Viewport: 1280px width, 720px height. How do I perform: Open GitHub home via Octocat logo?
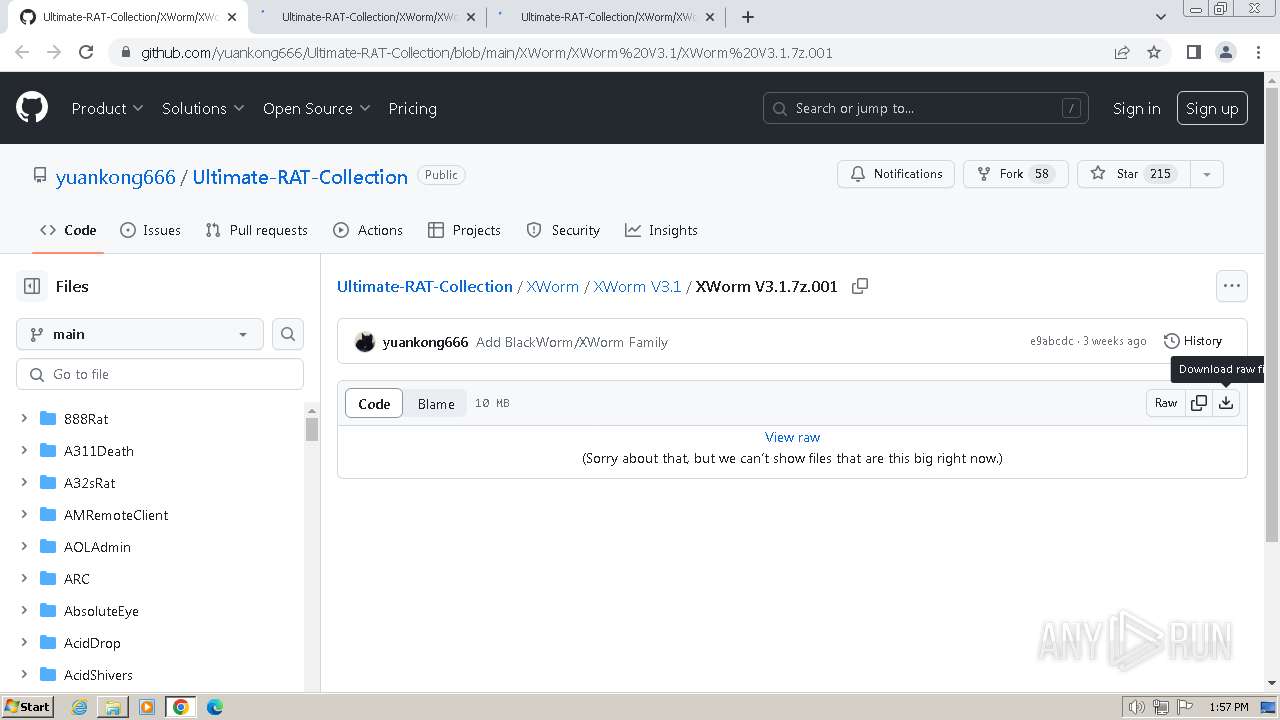(32, 108)
